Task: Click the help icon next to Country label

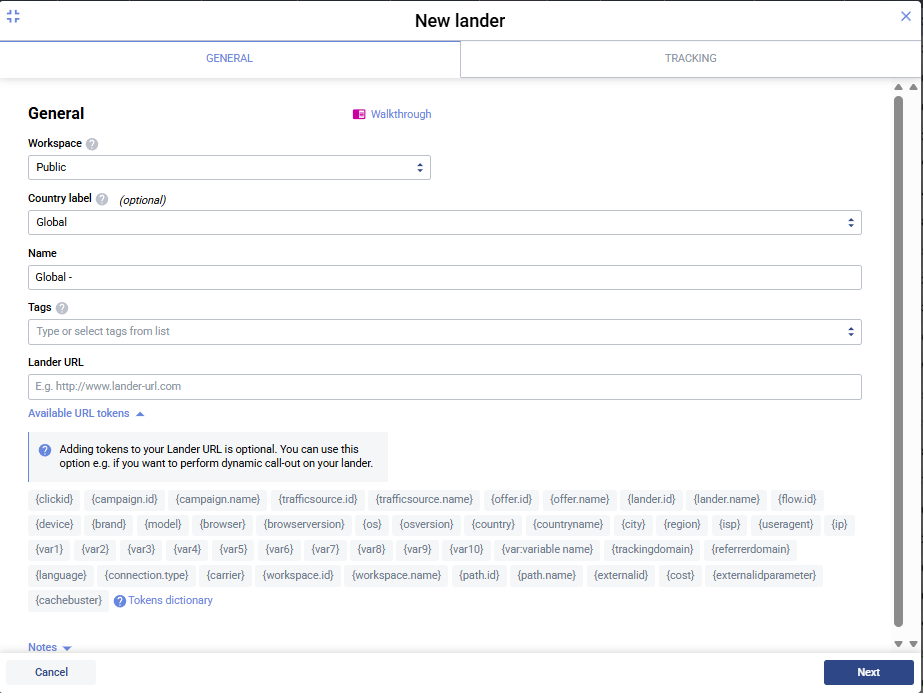Action: [102, 199]
